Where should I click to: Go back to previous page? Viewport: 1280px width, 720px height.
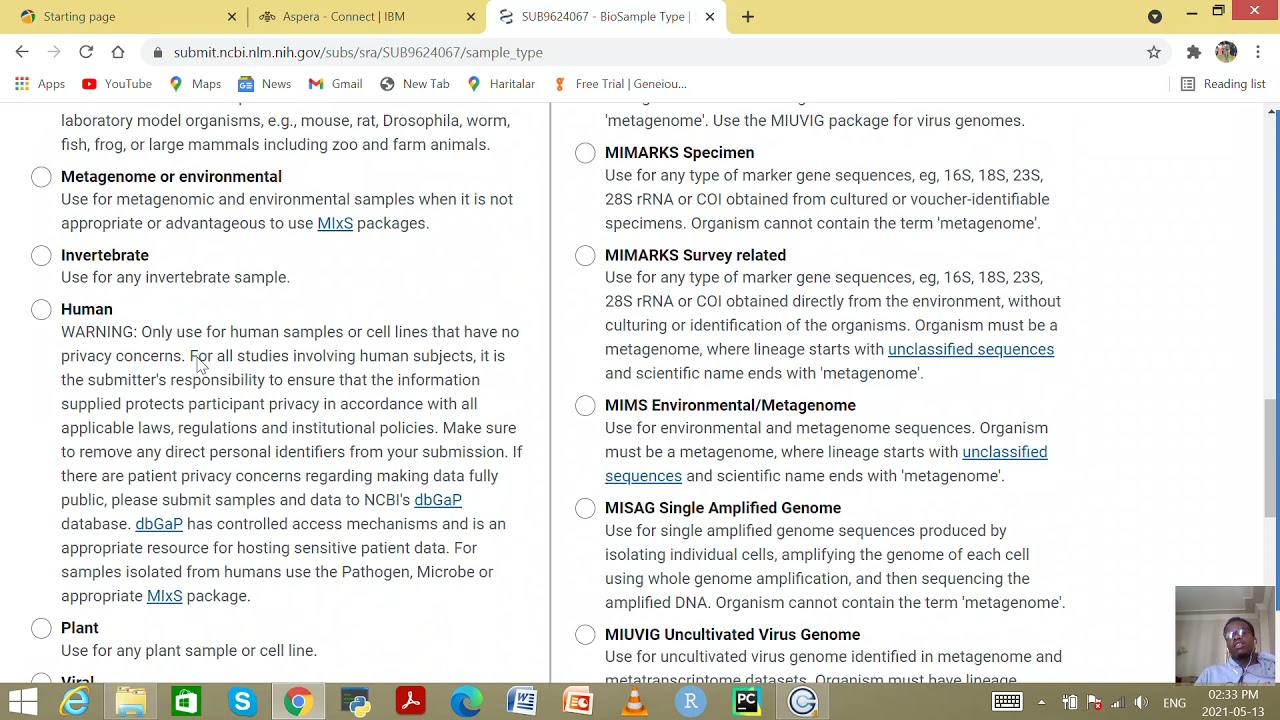(22, 52)
